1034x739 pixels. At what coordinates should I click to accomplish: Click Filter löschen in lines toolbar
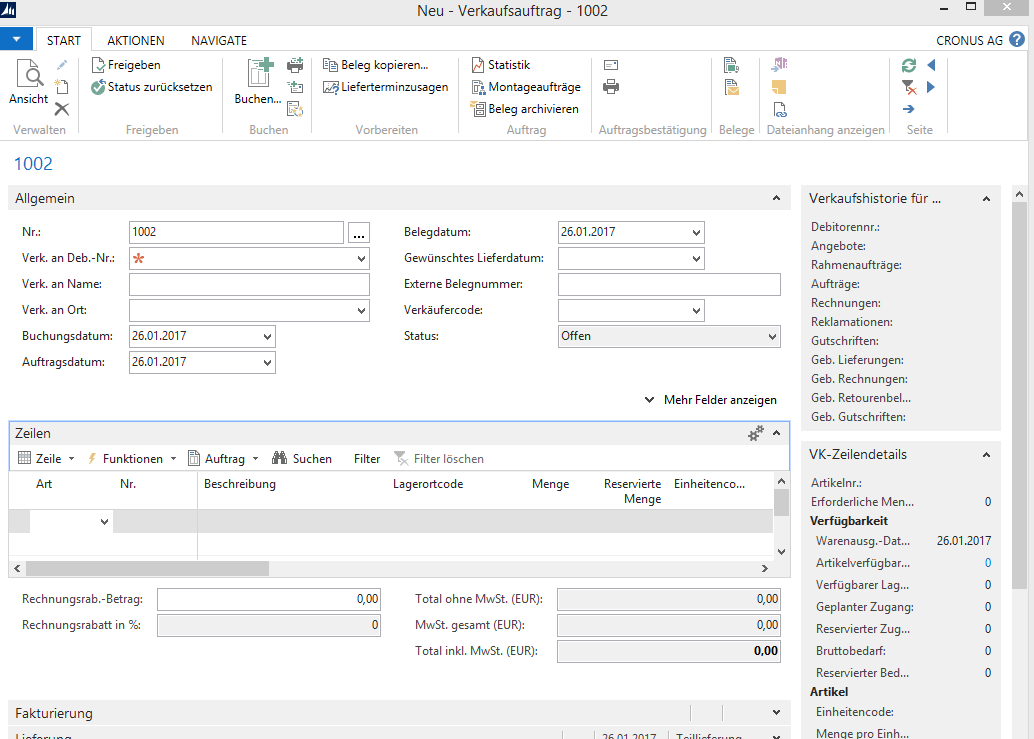point(439,459)
